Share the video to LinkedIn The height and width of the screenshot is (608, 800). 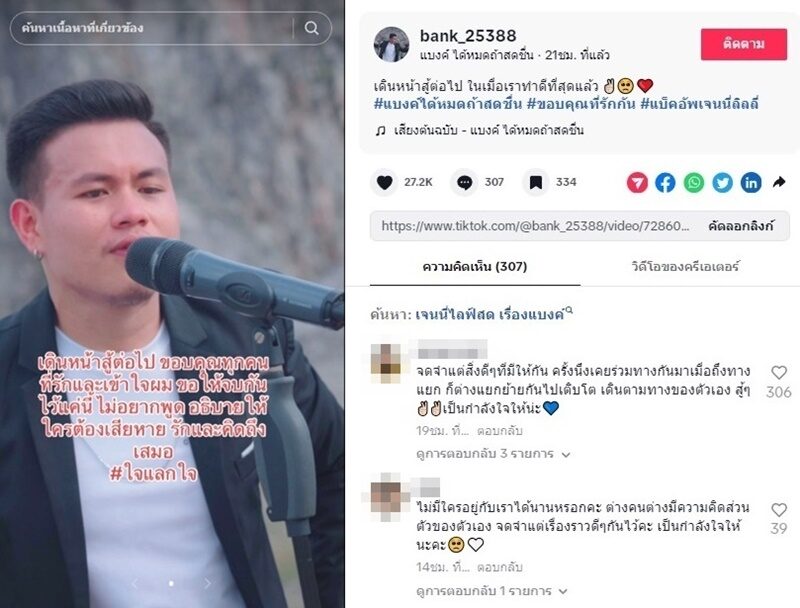pos(751,183)
